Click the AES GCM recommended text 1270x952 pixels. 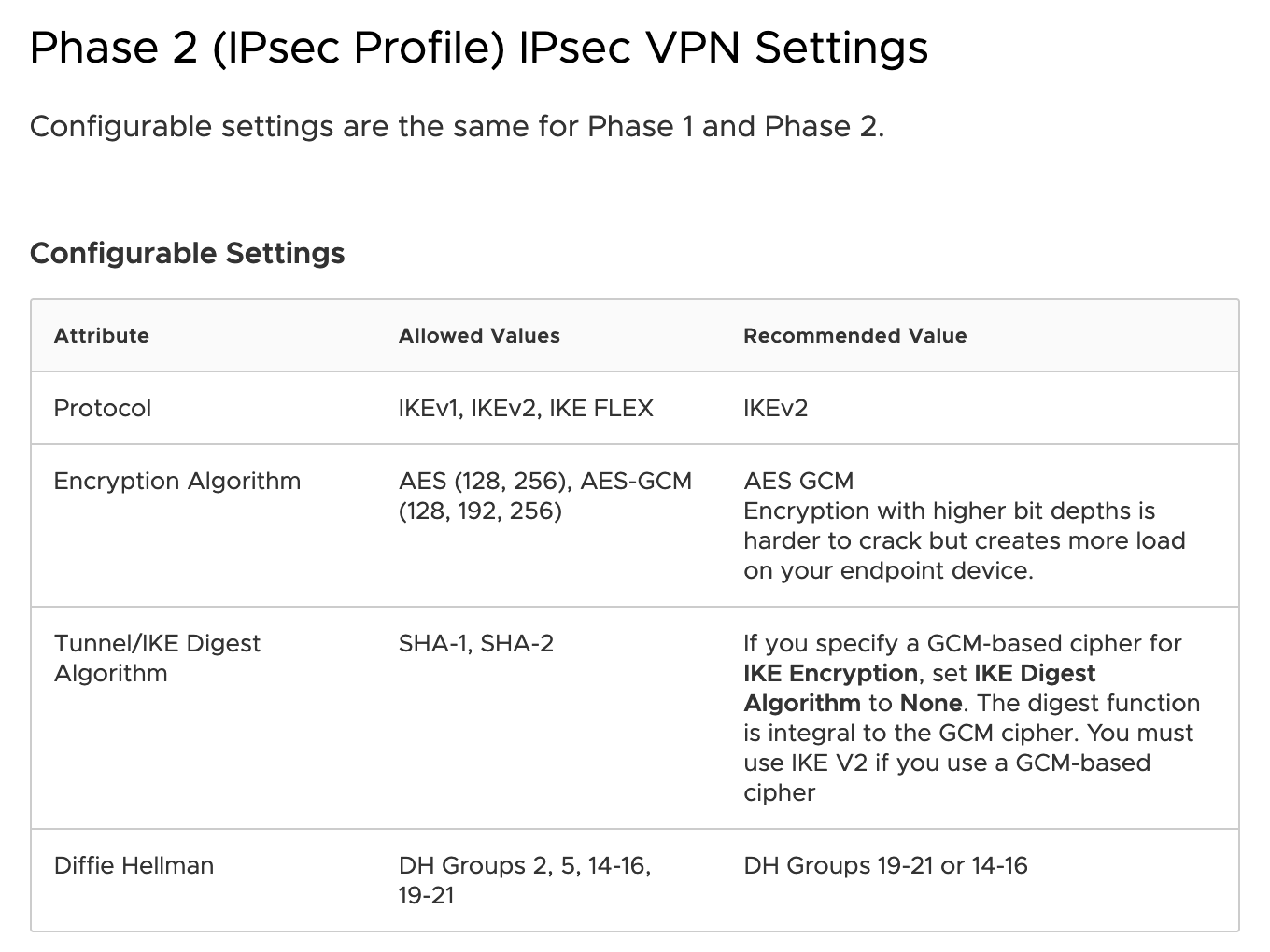[x=798, y=482]
